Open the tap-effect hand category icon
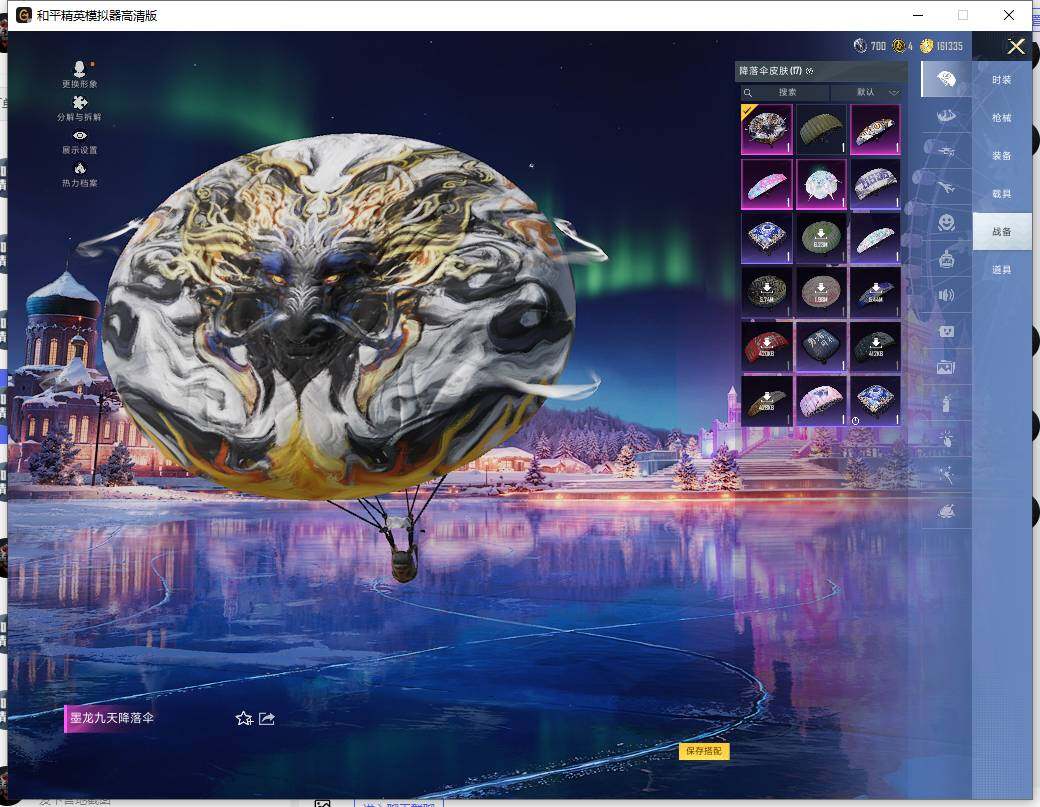The image size is (1040, 807). pos(946,438)
